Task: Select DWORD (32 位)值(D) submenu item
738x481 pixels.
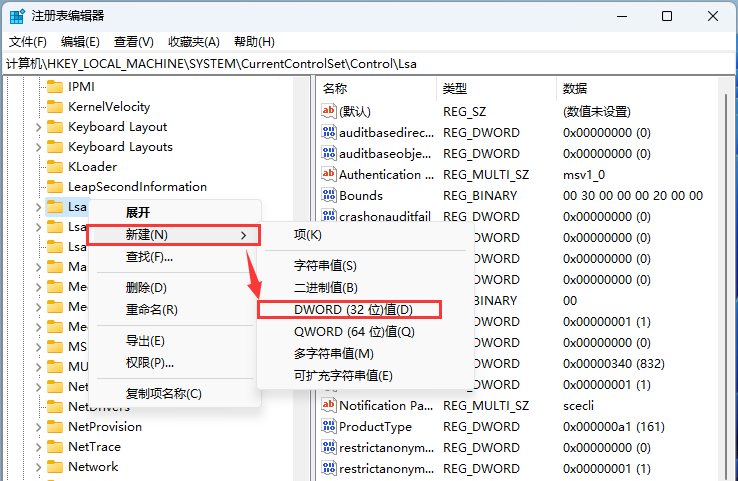Action: tap(365, 310)
